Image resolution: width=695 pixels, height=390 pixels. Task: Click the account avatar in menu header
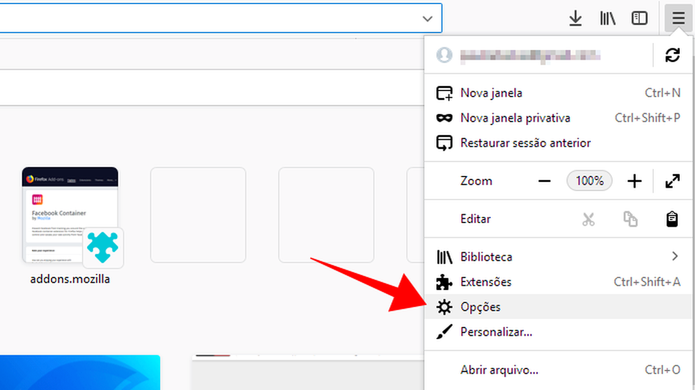444,55
